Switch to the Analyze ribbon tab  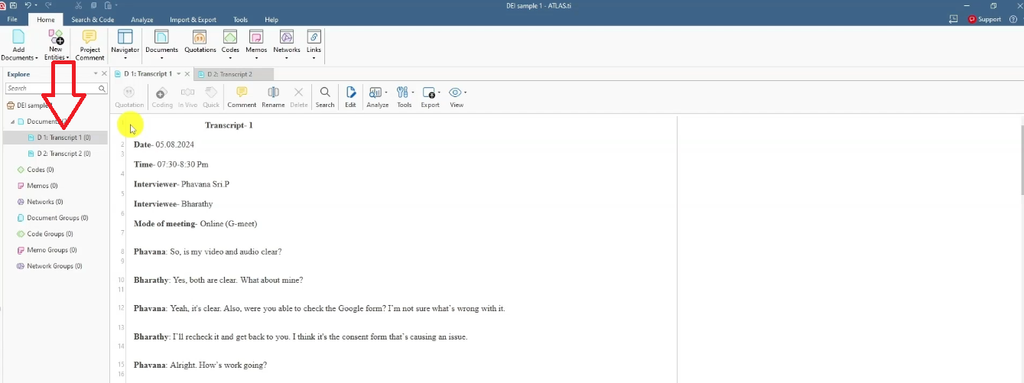[142, 20]
